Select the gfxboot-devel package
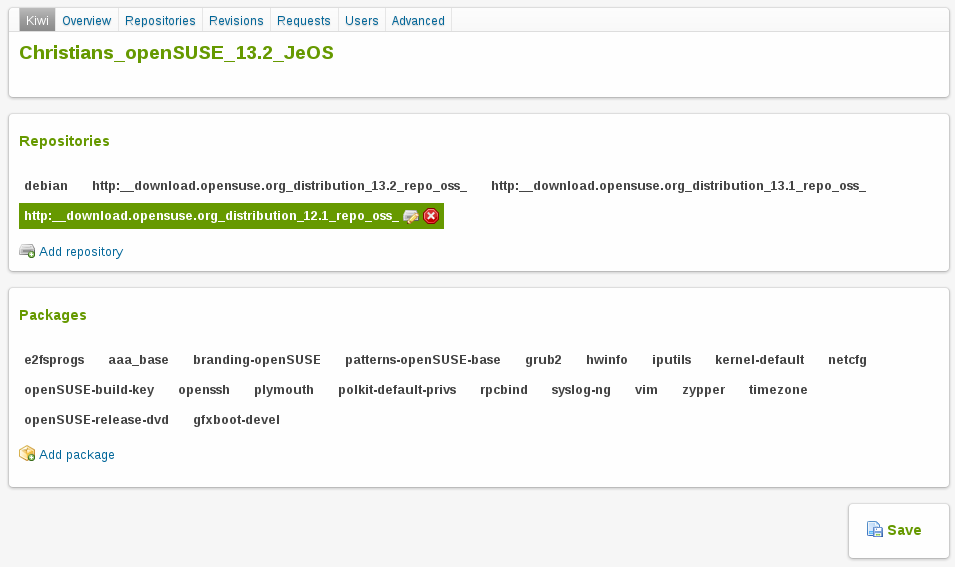 (x=236, y=420)
